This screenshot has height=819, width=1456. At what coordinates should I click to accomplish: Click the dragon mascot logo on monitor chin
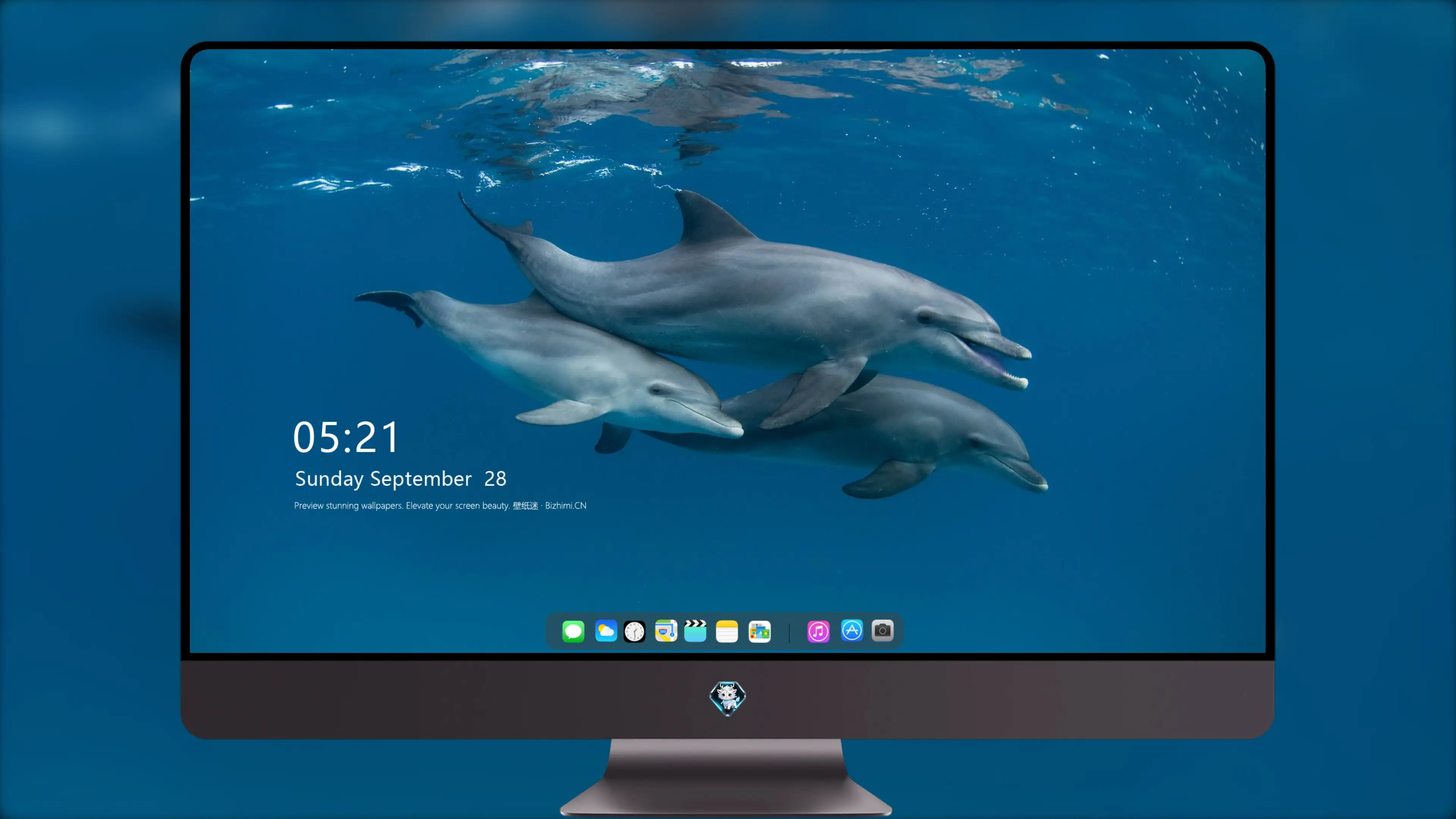point(728,698)
